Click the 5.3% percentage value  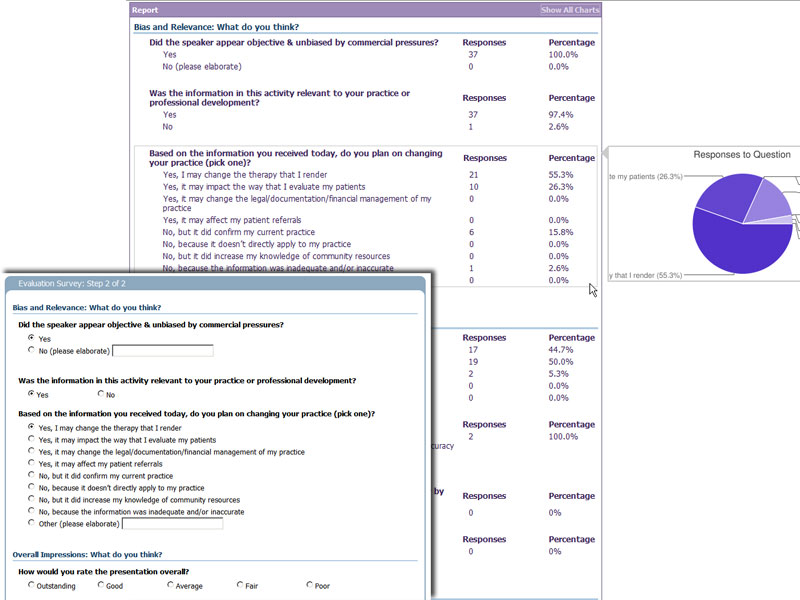pos(558,373)
